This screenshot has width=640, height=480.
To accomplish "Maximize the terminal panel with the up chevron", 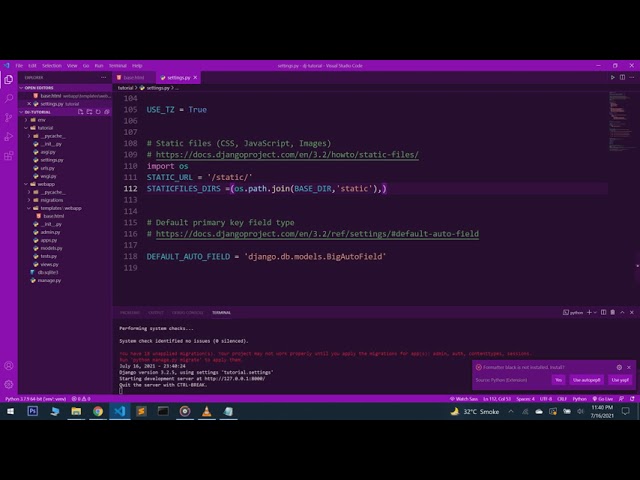I will (622, 312).
